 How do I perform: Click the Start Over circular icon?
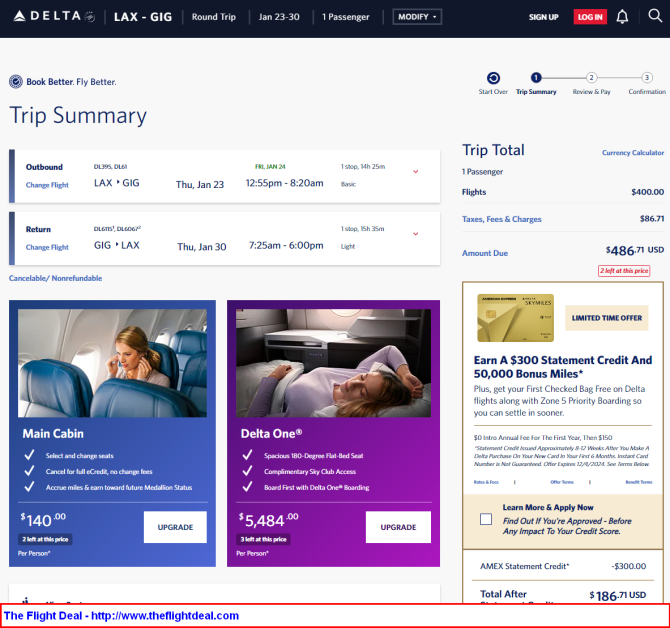(493, 78)
